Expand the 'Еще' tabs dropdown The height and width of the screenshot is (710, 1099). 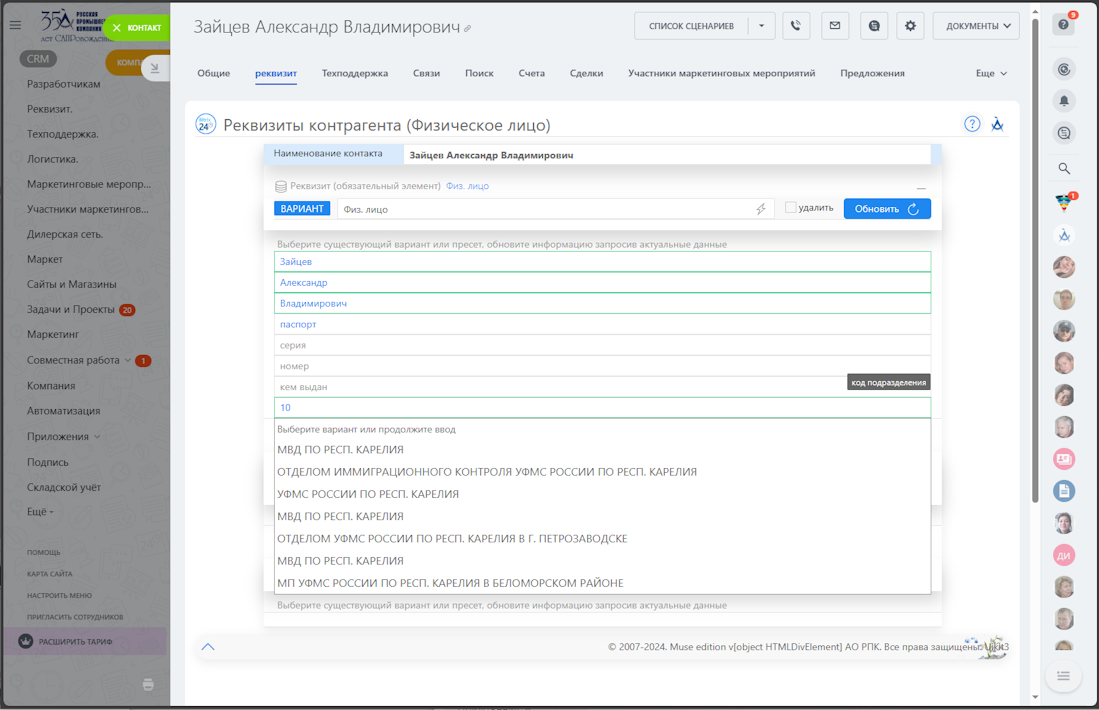tap(991, 73)
